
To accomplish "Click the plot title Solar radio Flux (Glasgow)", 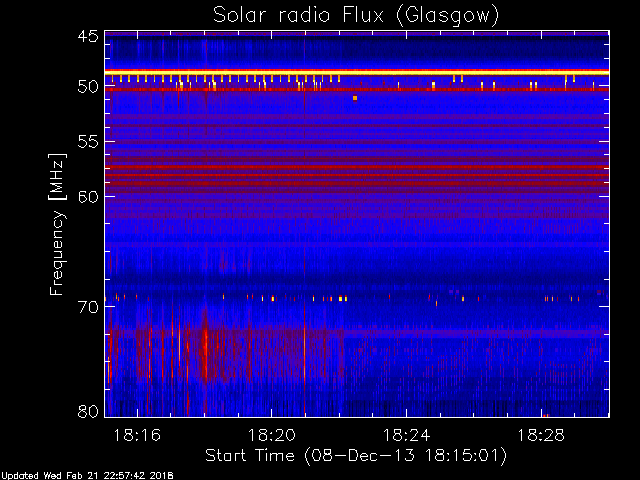I will (x=356, y=16).
